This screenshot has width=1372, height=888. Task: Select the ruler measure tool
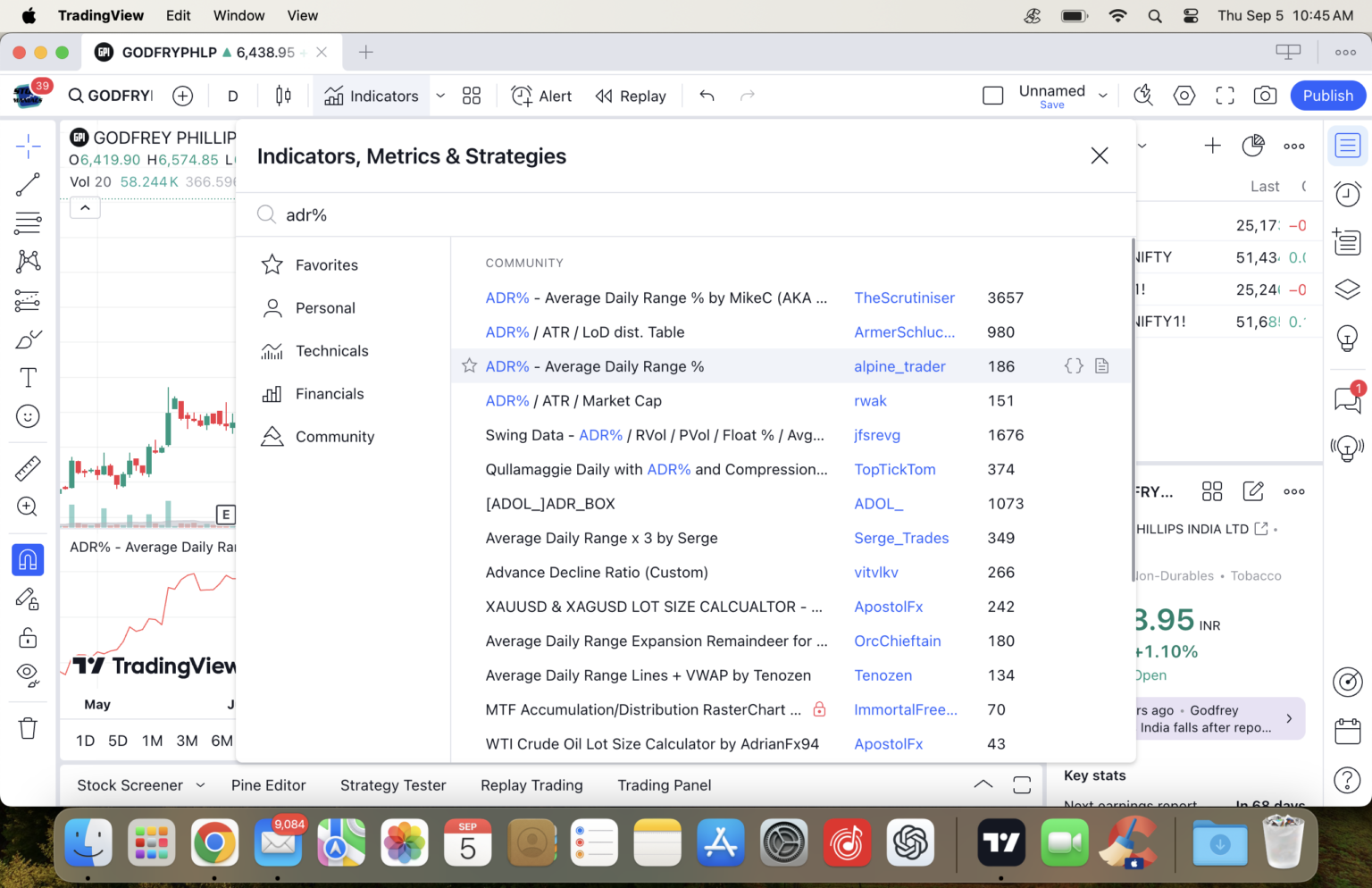(28, 468)
